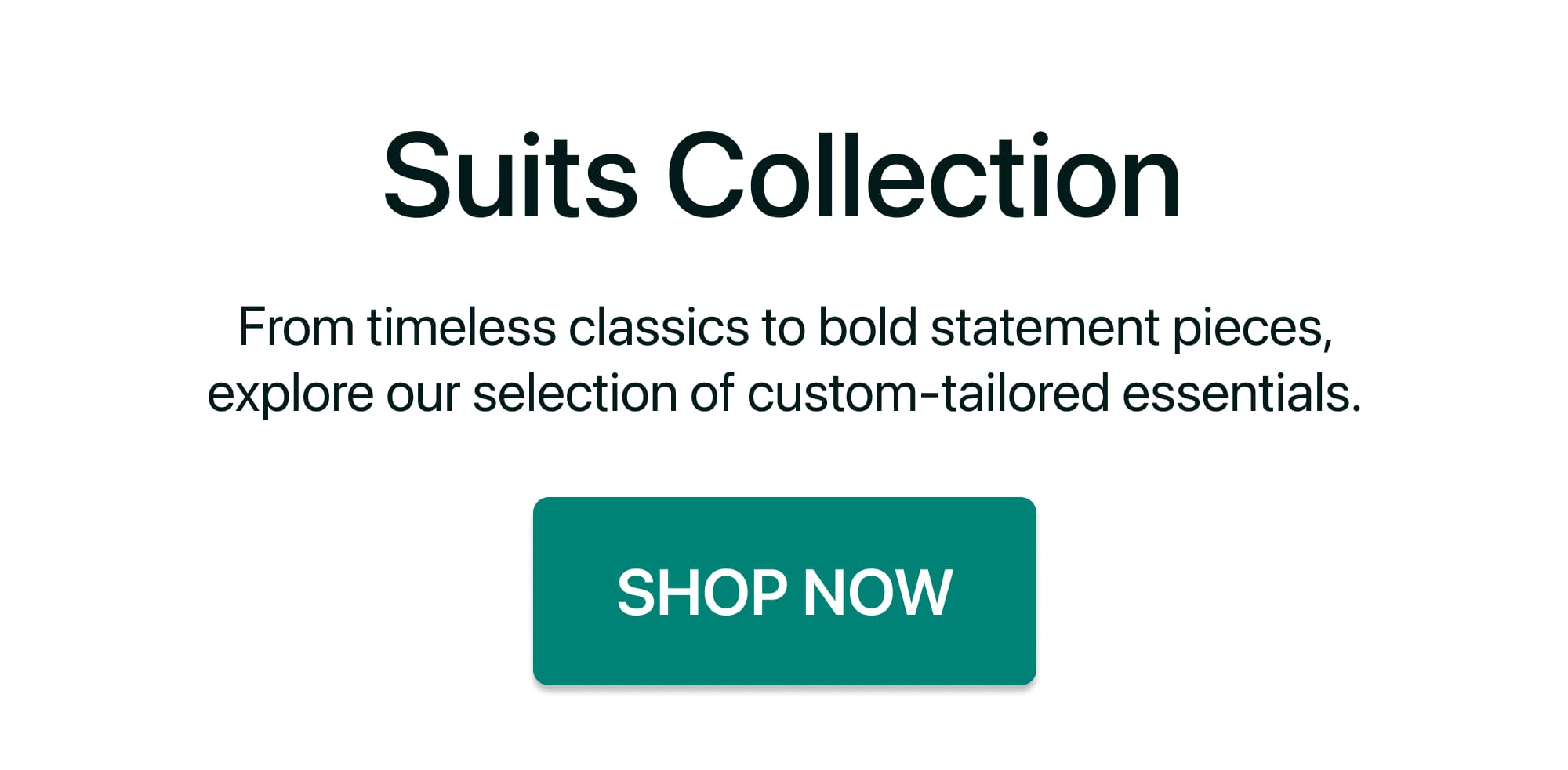1568x770 pixels.
Task: Click the word "statement" in the description
Action: point(1044,326)
